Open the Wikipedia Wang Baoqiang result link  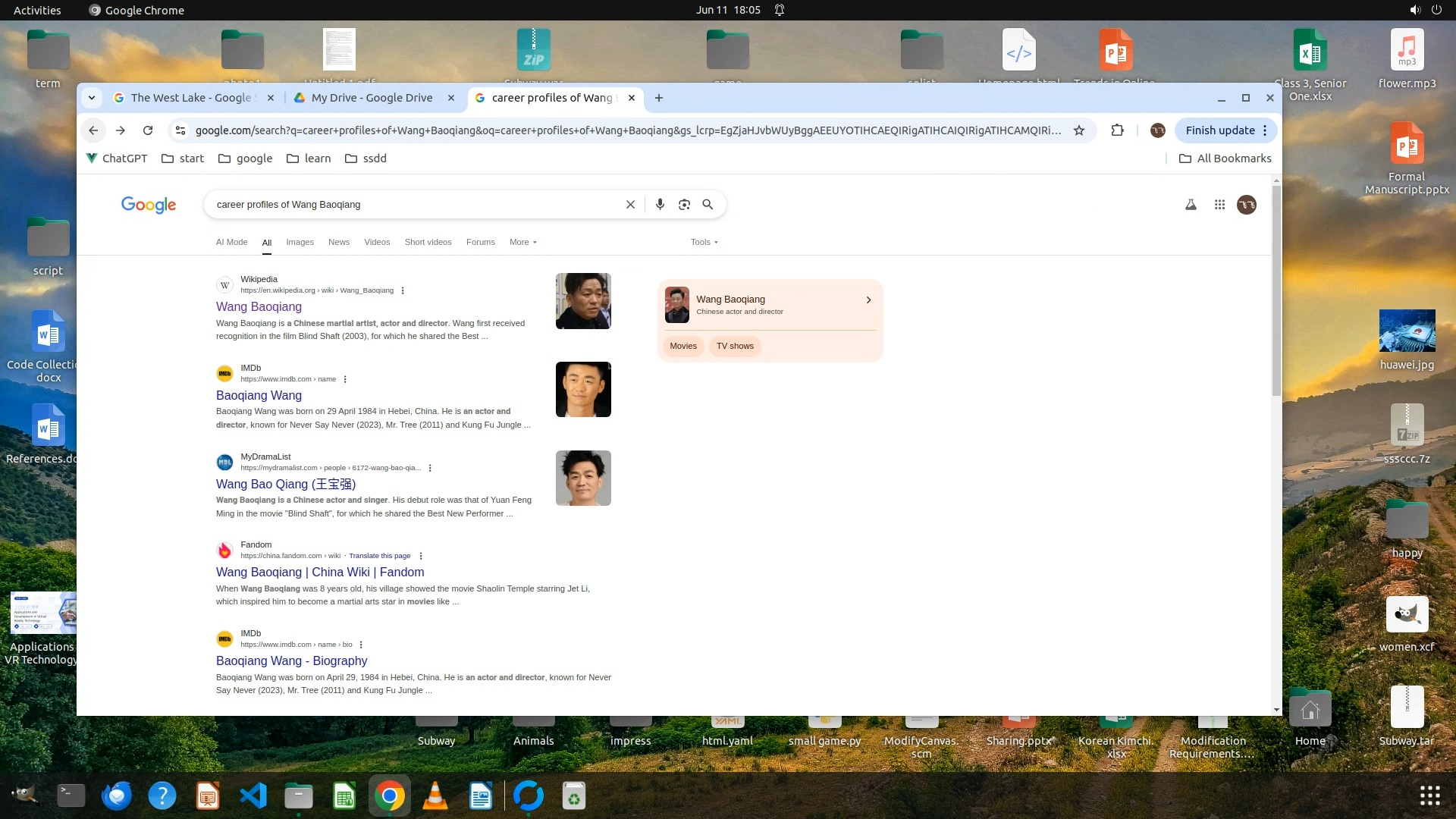[259, 306]
